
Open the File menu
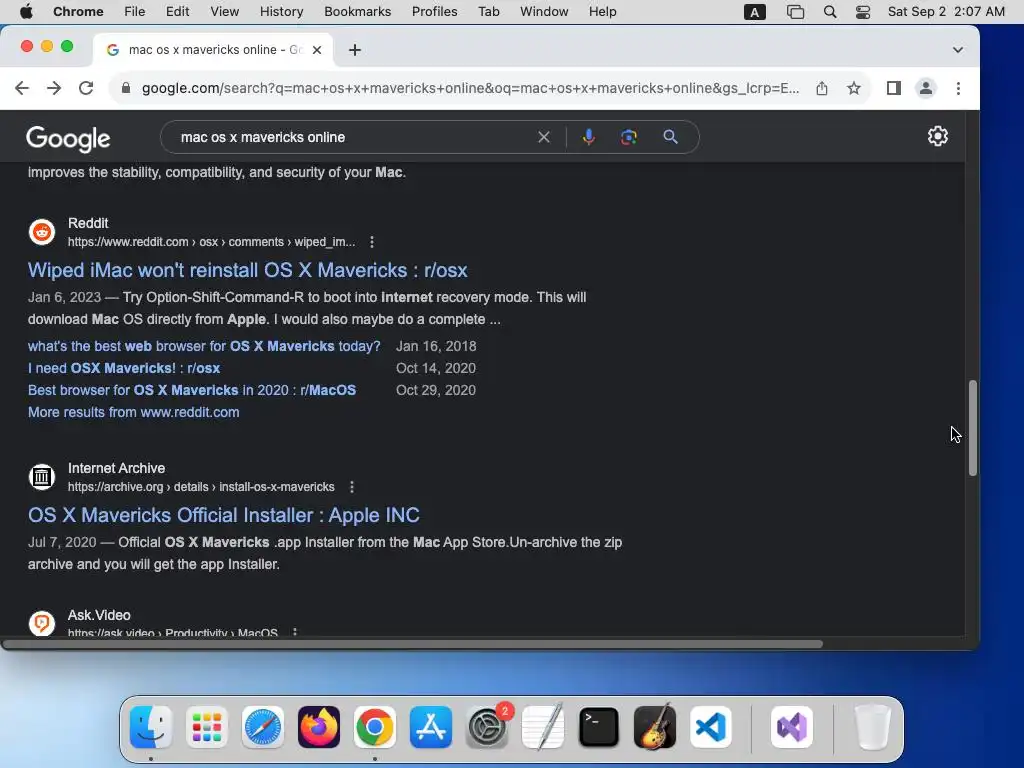[x=135, y=12]
